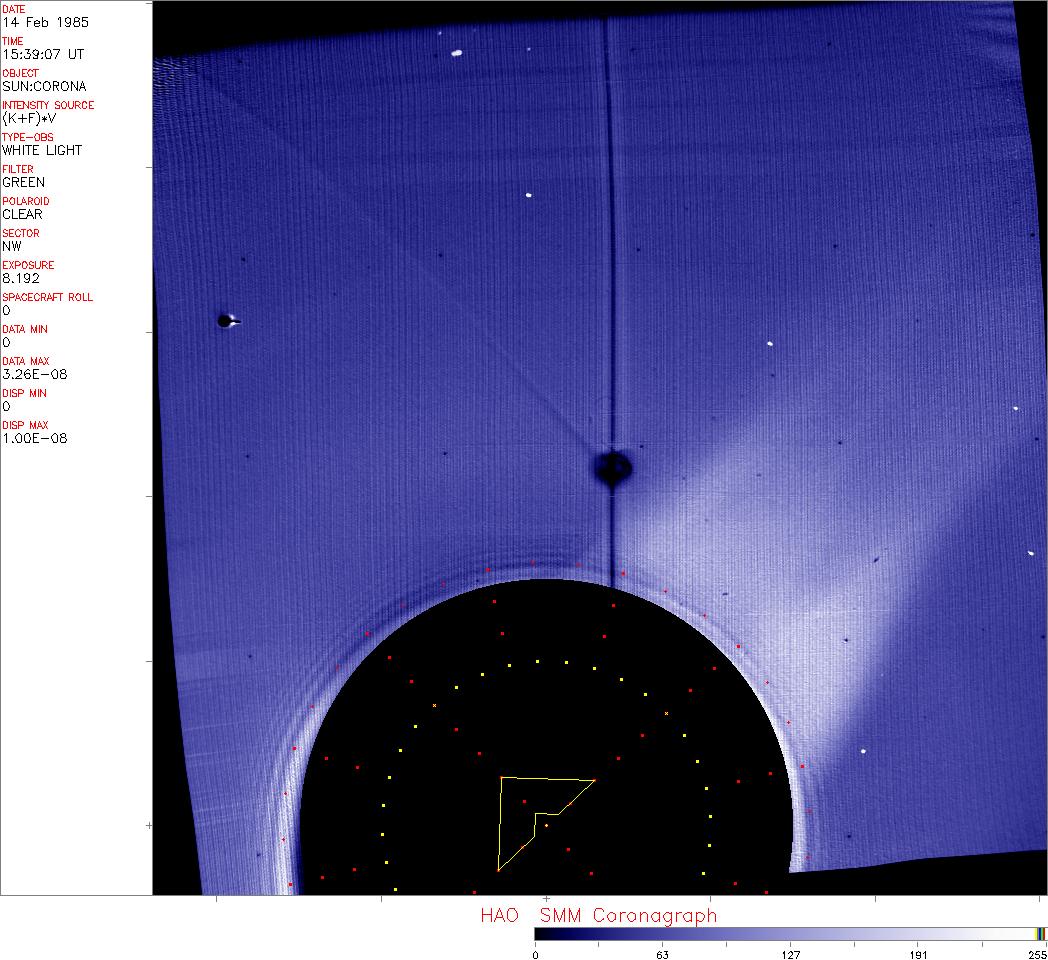Select the 1.00E-08 display max value
Screen dimensions: 1048x960
pyautogui.click(x=35, y=439)
